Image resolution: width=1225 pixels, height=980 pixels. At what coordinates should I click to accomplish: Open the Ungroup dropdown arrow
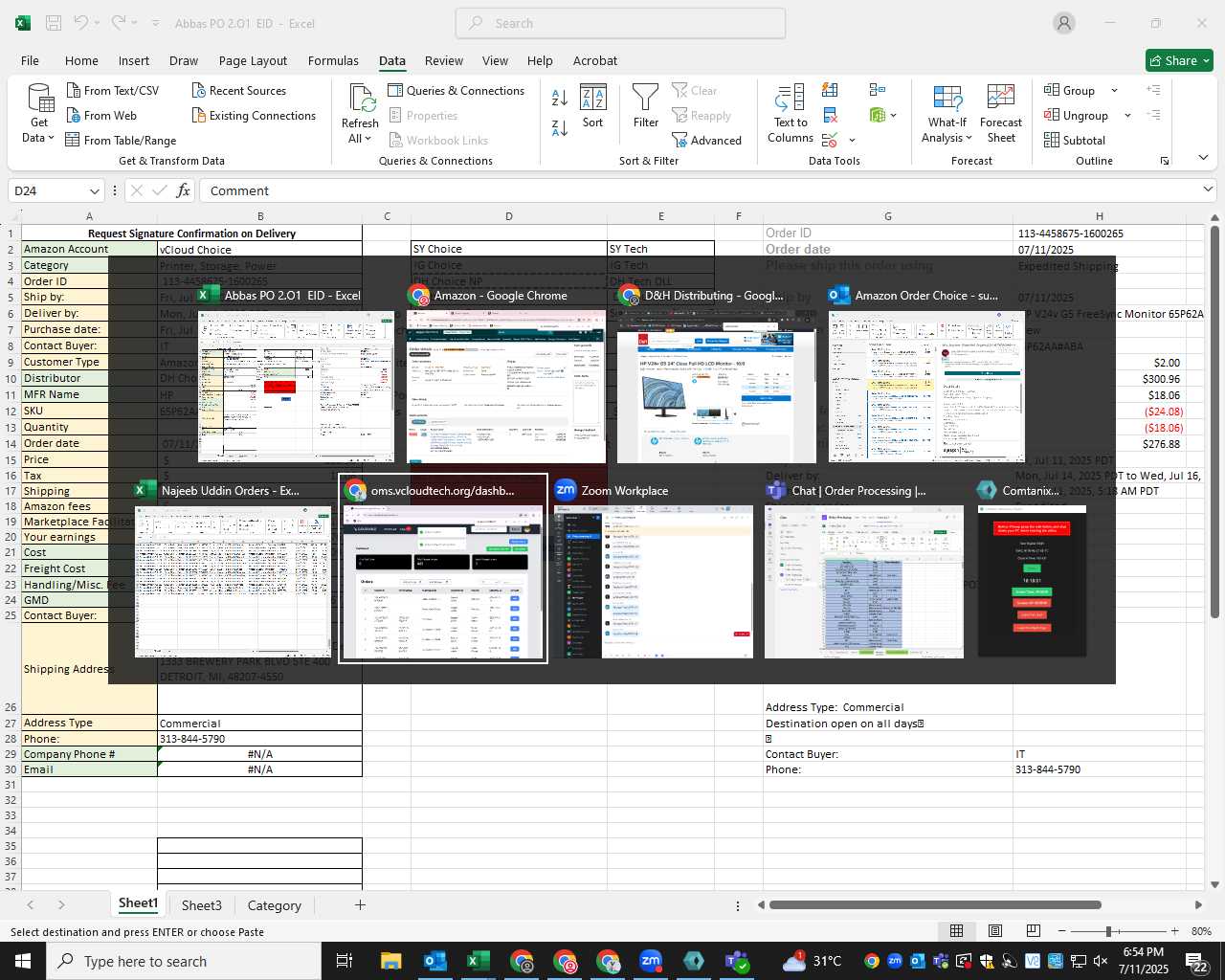1127,116
